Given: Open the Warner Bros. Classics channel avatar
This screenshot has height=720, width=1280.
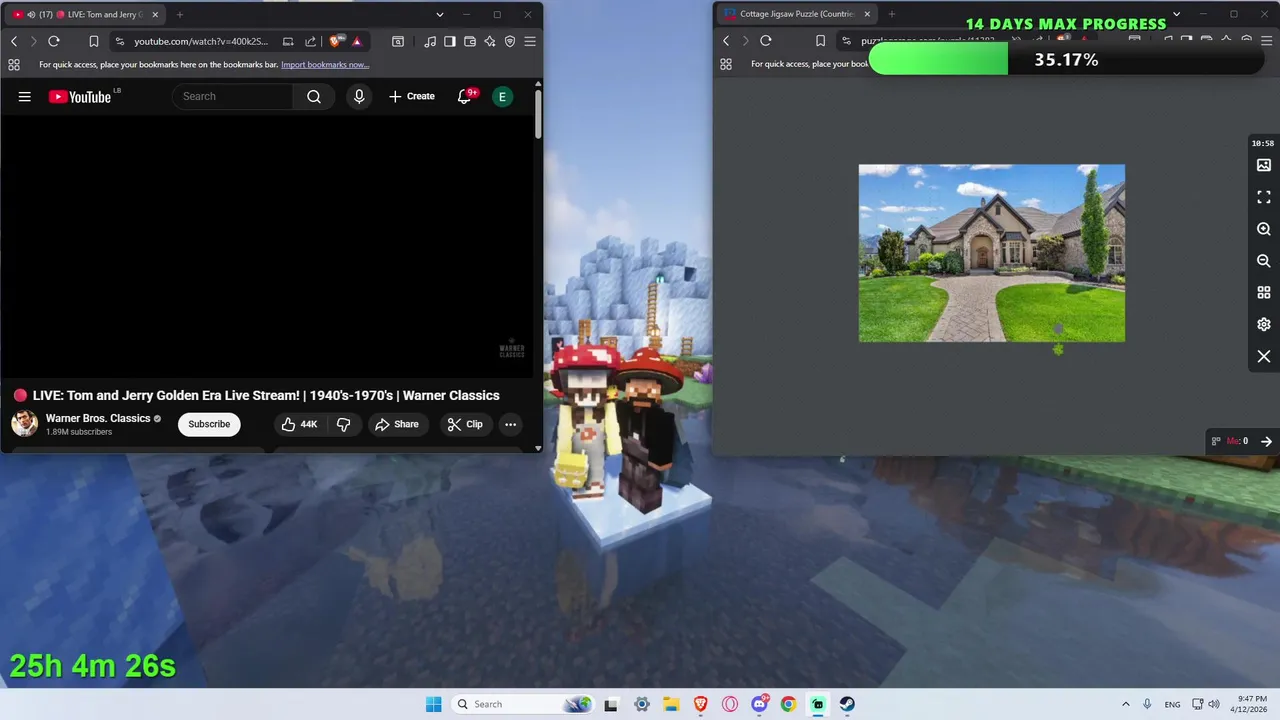Looking at the screenshot, I should coord(25,424).
